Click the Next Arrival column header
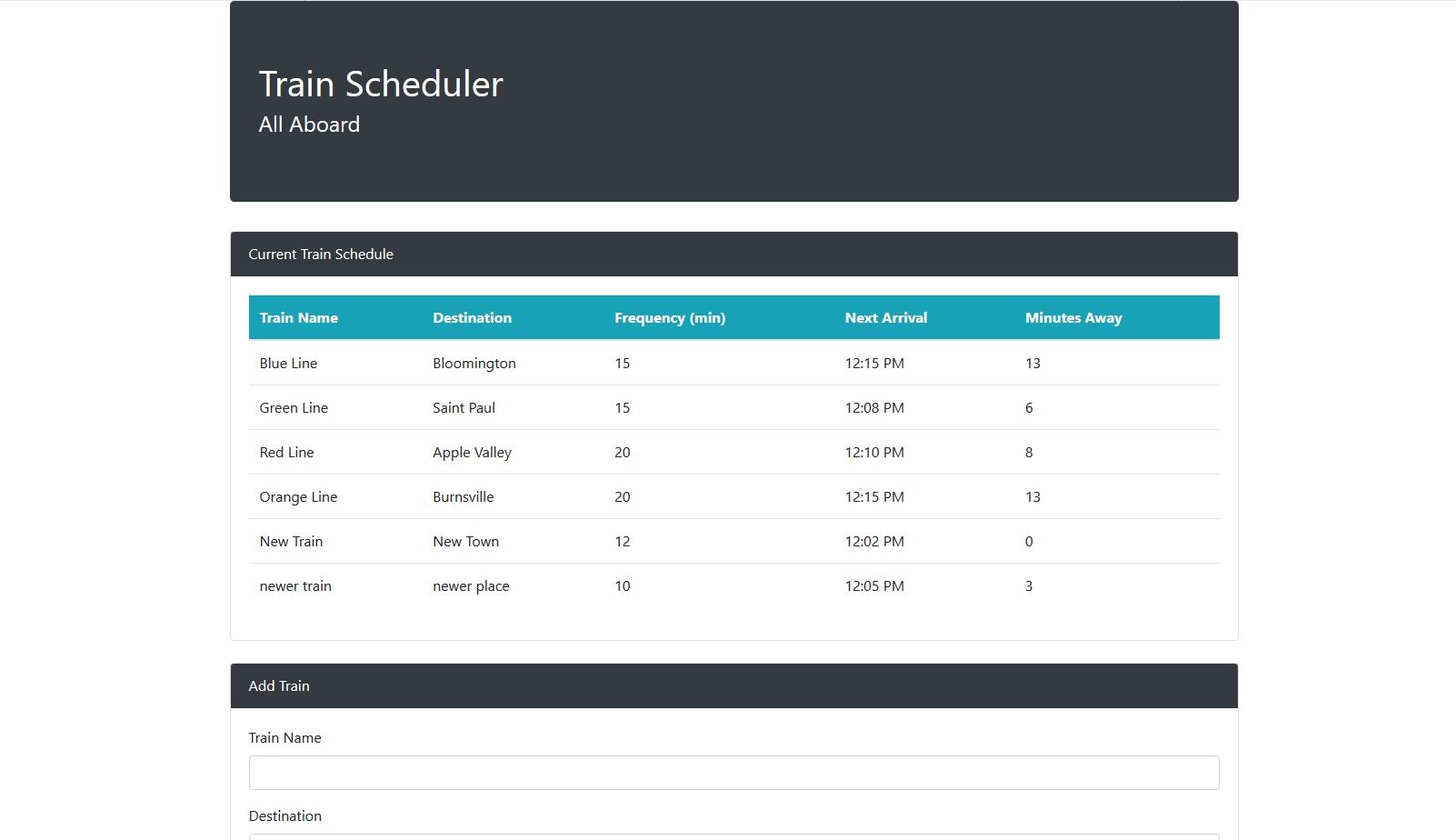 [x=885, y=318]
